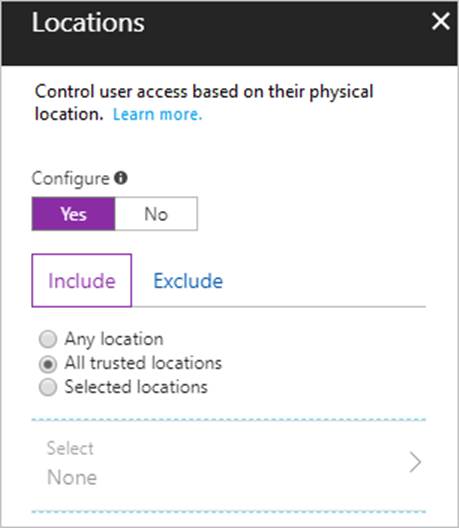Click the All trusted locations label
Screen dimensions: 459x528
[143, 363]
